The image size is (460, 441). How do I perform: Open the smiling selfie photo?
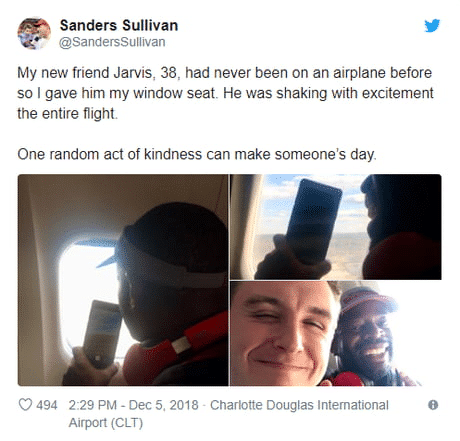[x=336, y=333]
